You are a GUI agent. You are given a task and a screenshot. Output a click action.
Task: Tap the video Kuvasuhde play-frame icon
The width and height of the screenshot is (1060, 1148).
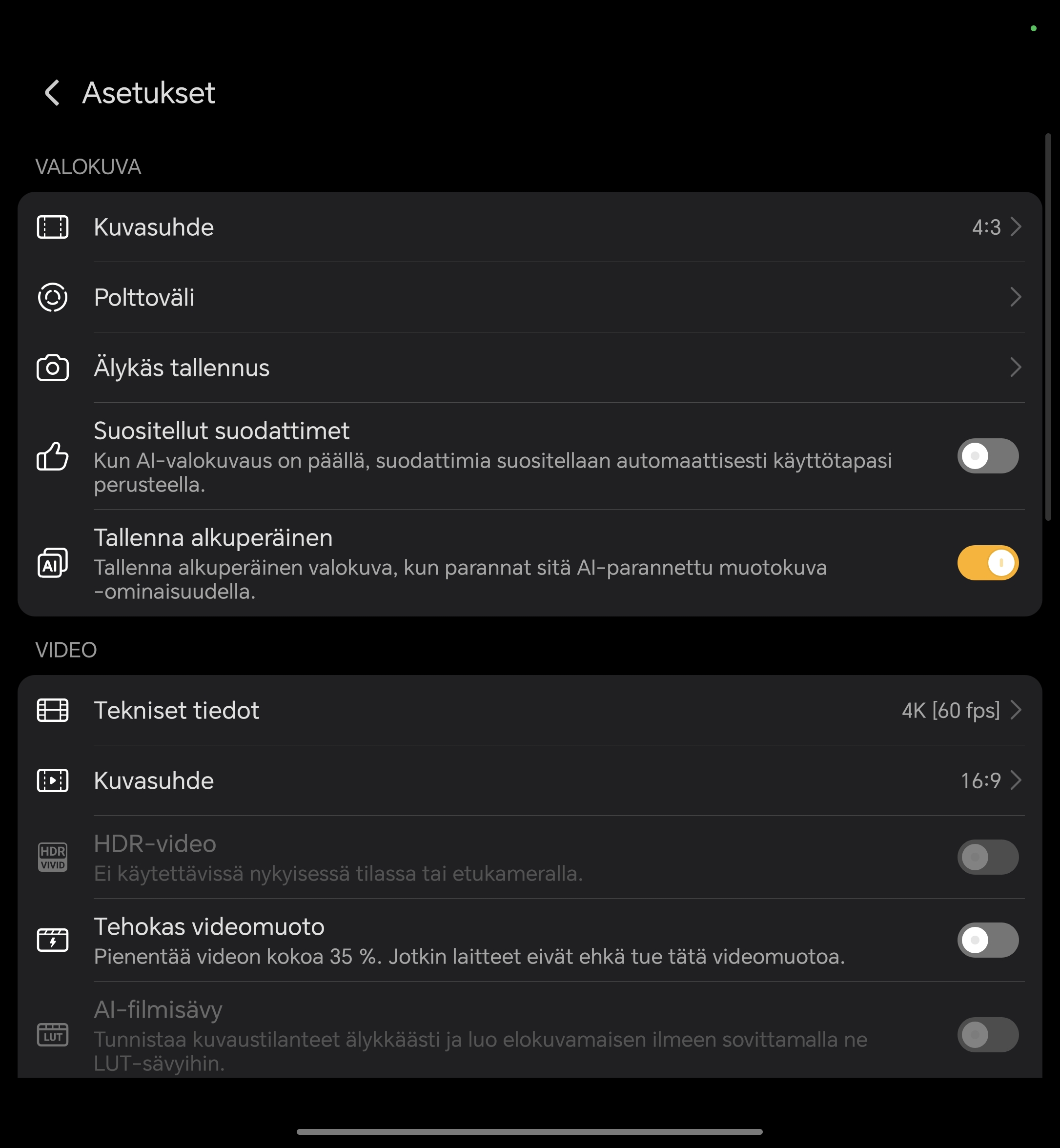click(x=53, y=781)
